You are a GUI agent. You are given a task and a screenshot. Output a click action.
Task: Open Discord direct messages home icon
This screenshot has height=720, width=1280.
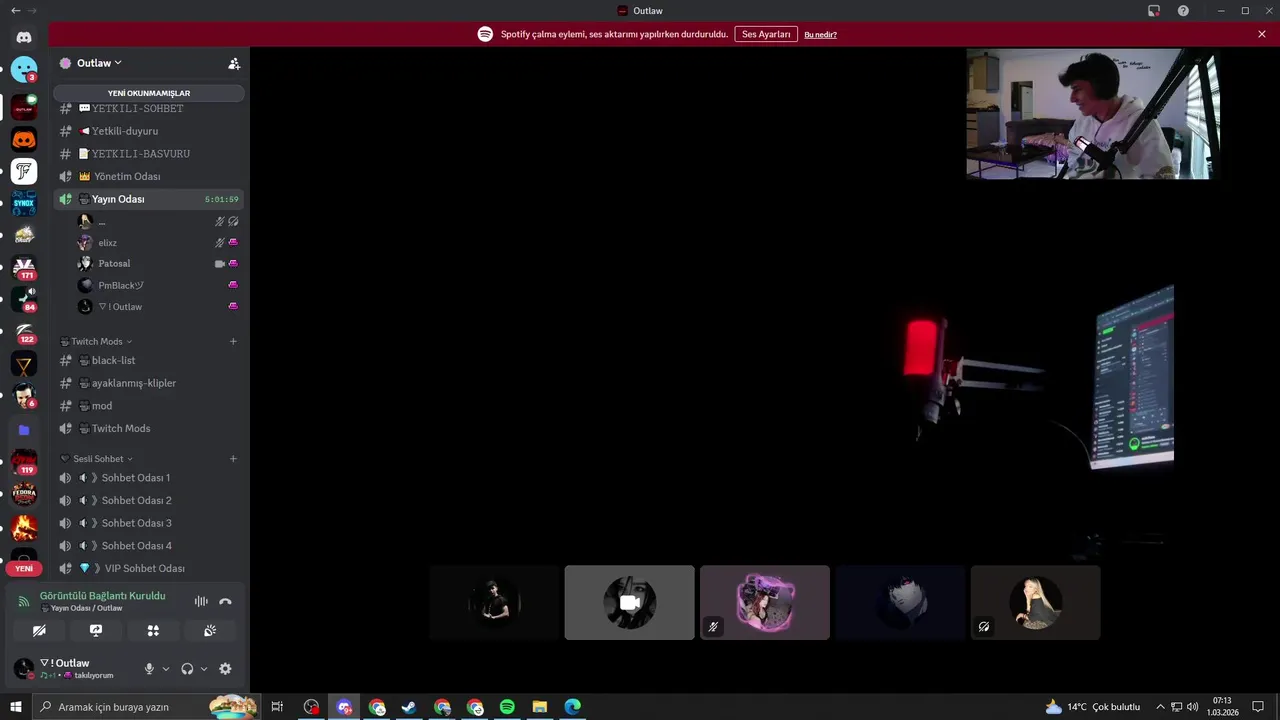tap(24, 37)
